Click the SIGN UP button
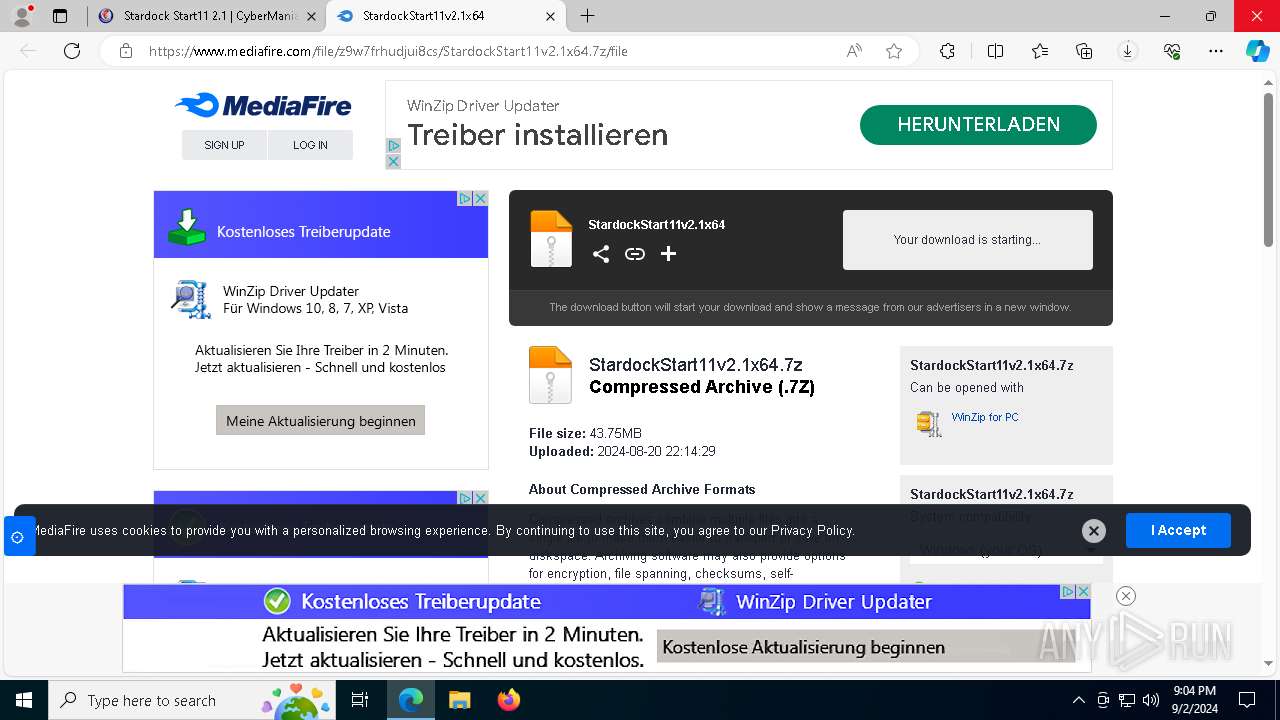This screenshot has height=720, width=1280. coord(224,145)
